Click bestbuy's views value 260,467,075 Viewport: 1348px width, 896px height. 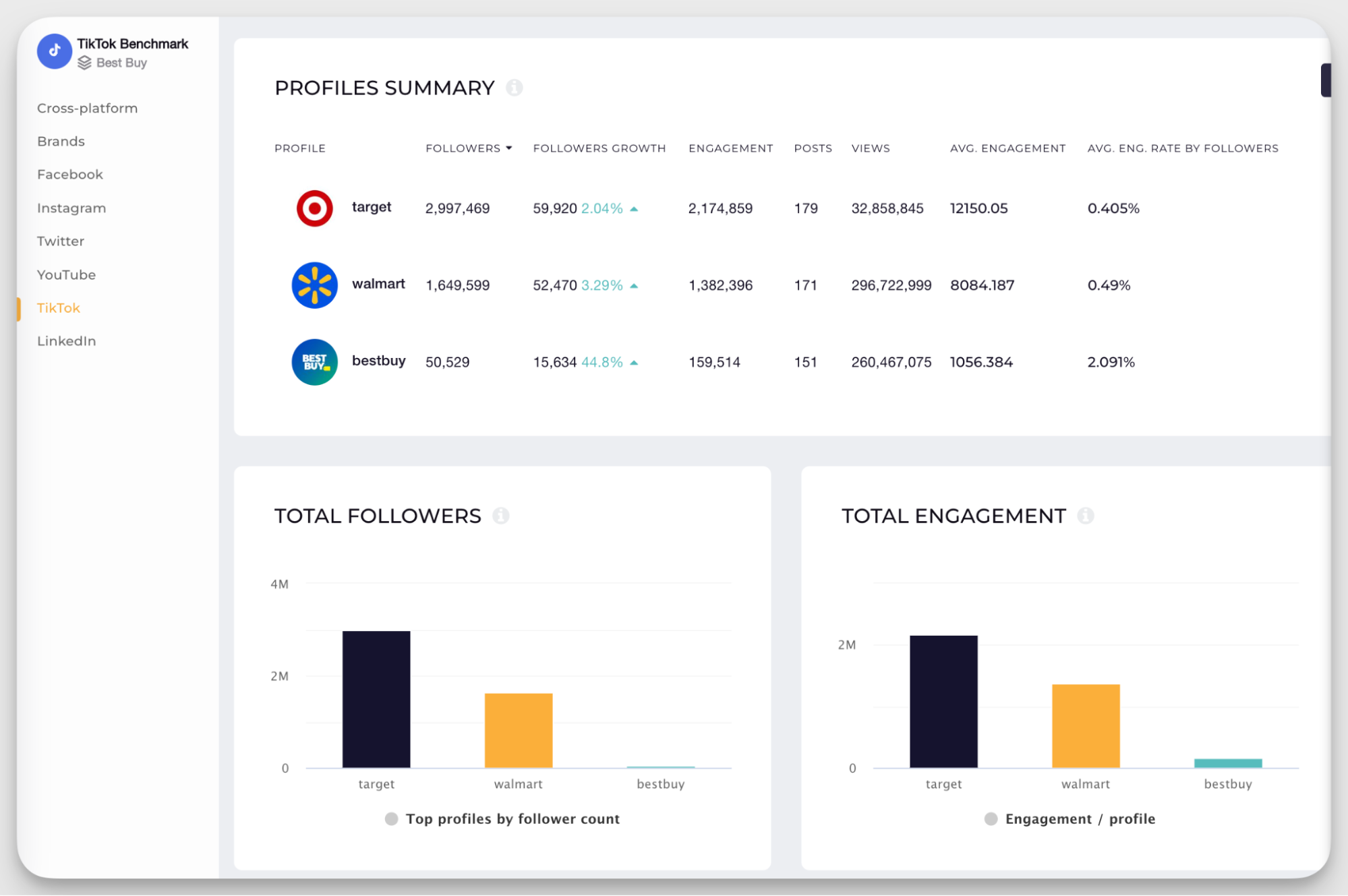pyautogui.click(x=891, y=362)
